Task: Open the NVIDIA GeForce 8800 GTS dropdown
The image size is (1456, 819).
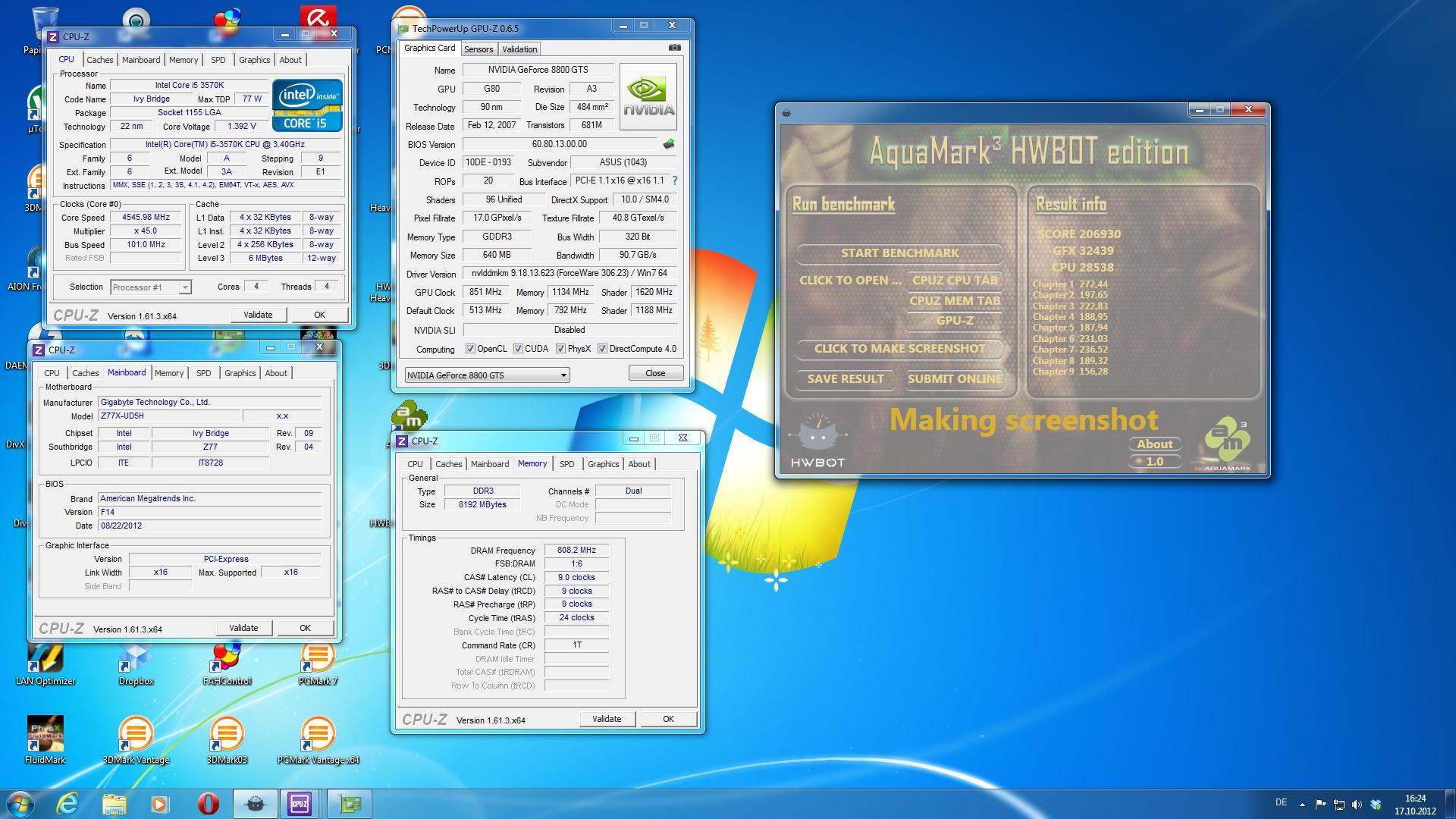Action: 487,375
